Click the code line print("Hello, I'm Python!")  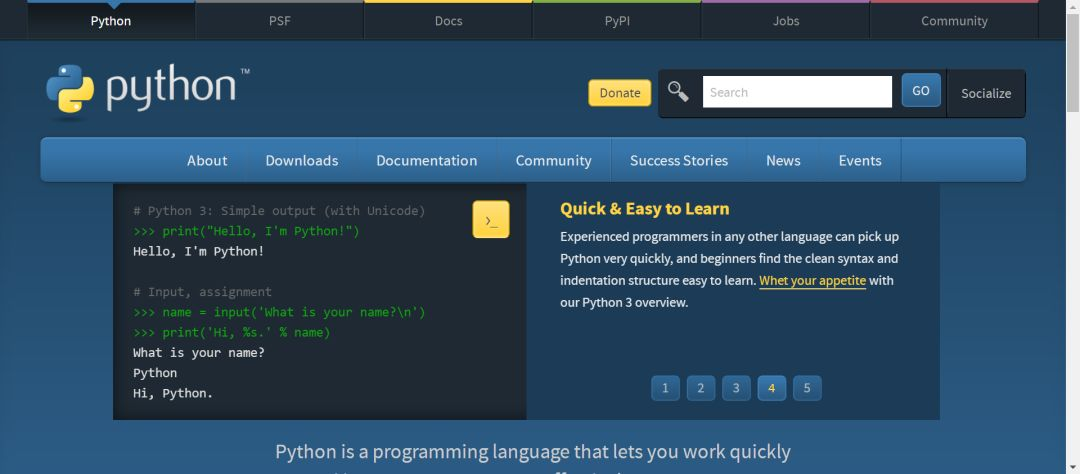tap(247, 231)
